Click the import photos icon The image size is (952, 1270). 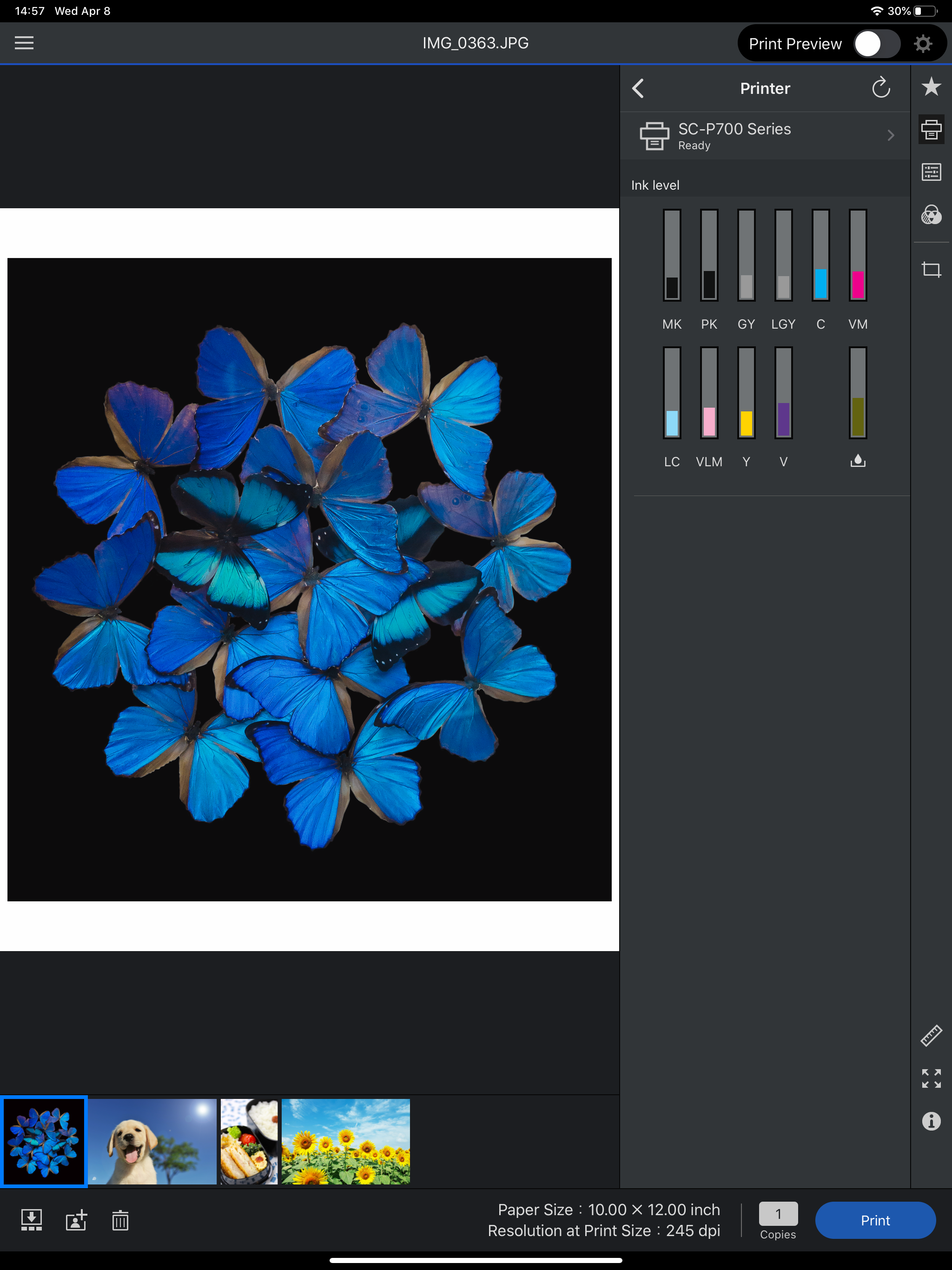pos(32,1220)
